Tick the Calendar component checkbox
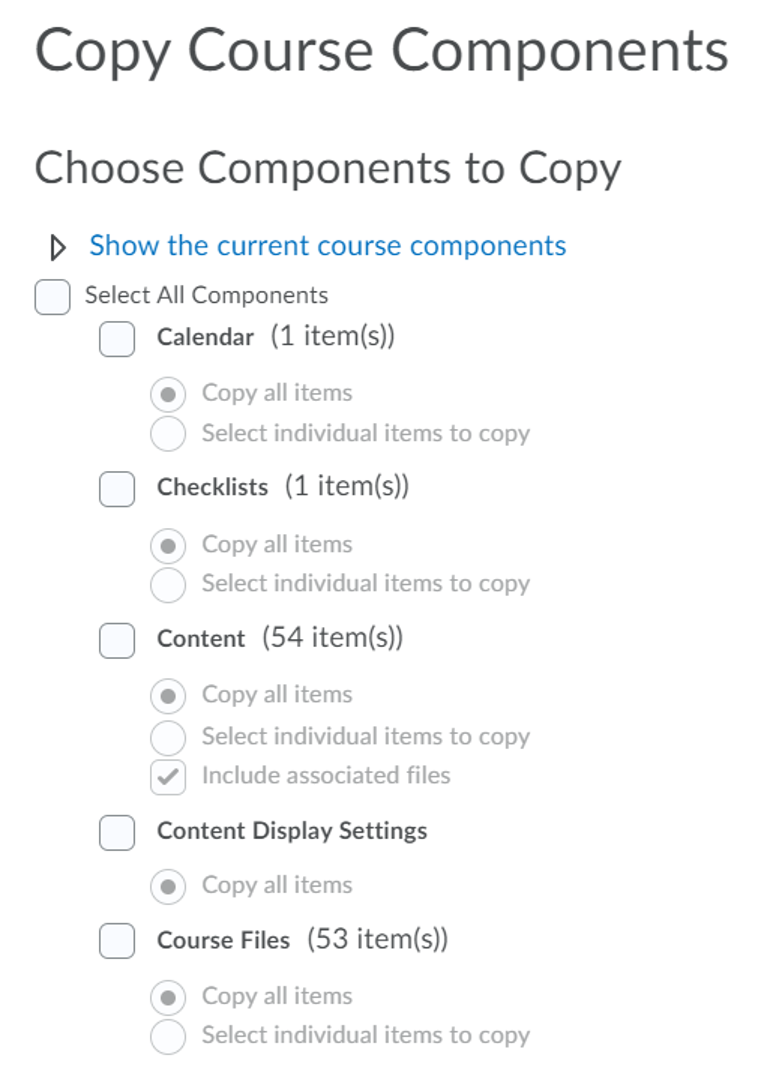This screenshot has height=1068, width=774. 117,339
